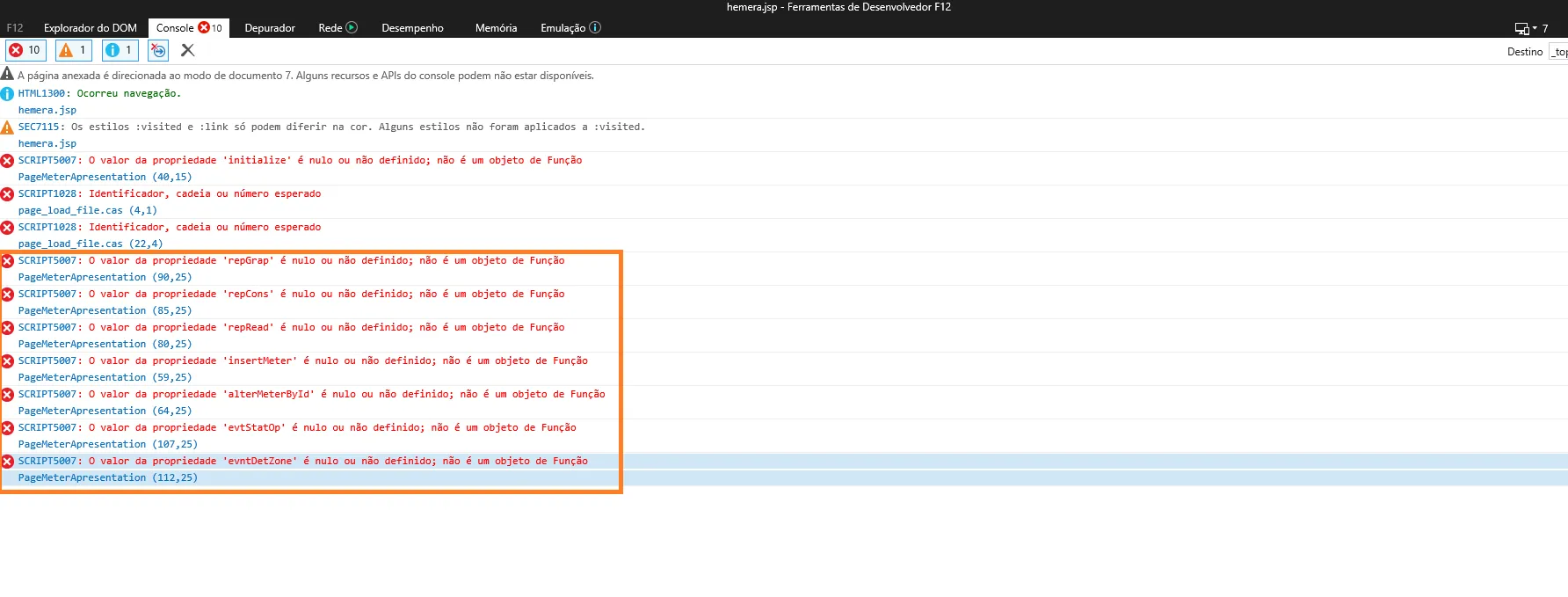Viewport: 1568px width, 597px height.
Task: Open the Destino target dropdown
Action: [1558, 52]
